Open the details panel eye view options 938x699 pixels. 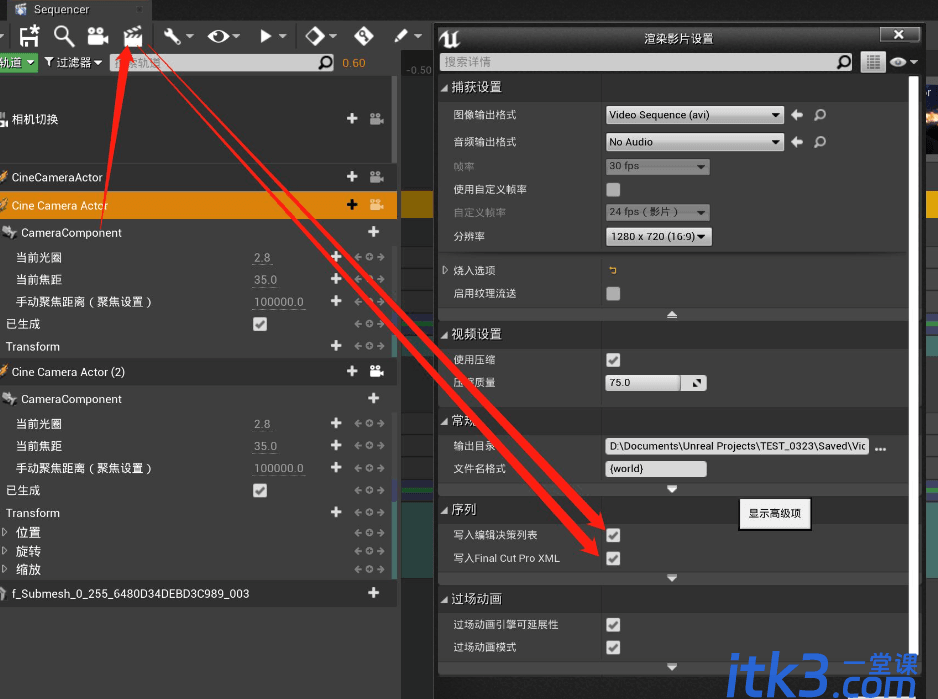click(903, 62)
